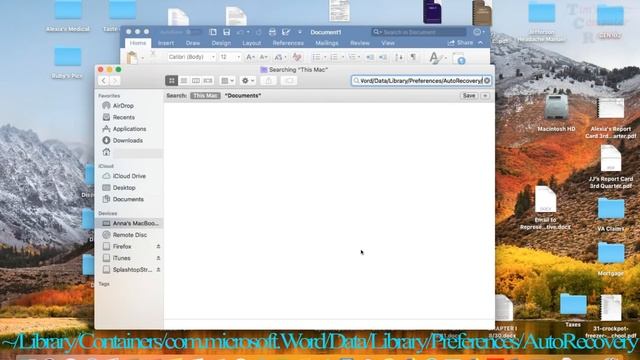Viewport: 640px width, 360px height.
Task: Switch Finder to gallery cover flow view
Action: tap(208, 81)
